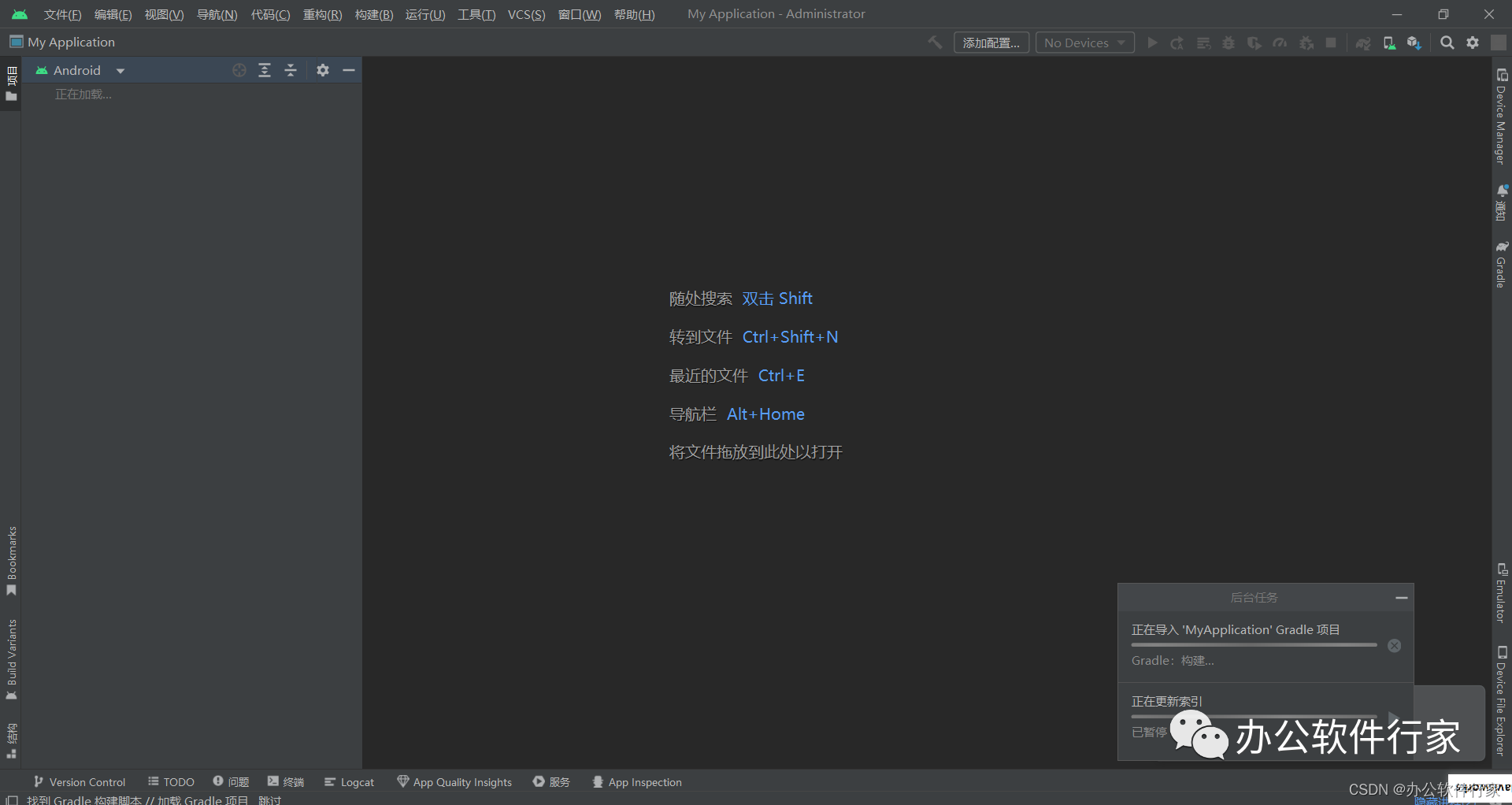The height and width of the screenshot is (805, 1512).
Task: Open the App Quality Insights tool window
Action: point(454,782)
